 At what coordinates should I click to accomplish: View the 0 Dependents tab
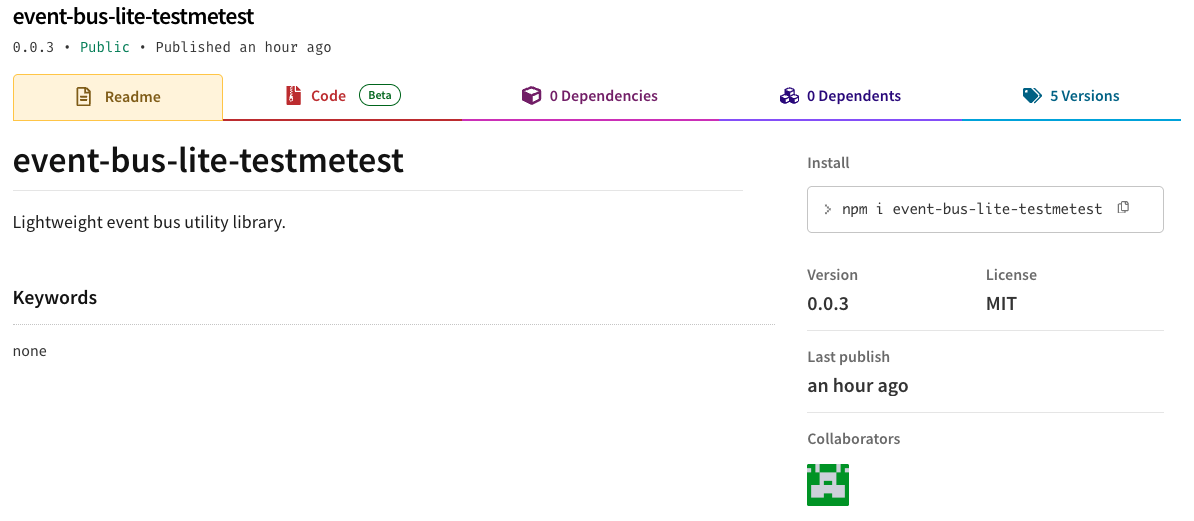point(841,97)
